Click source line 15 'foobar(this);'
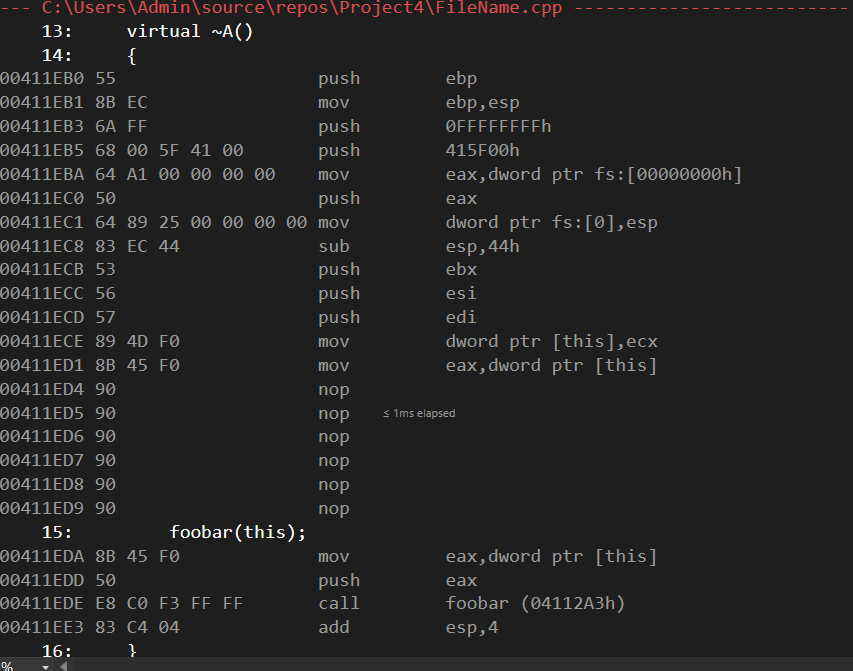Screen dimensions: 853x671 click(x=237, y=532)
